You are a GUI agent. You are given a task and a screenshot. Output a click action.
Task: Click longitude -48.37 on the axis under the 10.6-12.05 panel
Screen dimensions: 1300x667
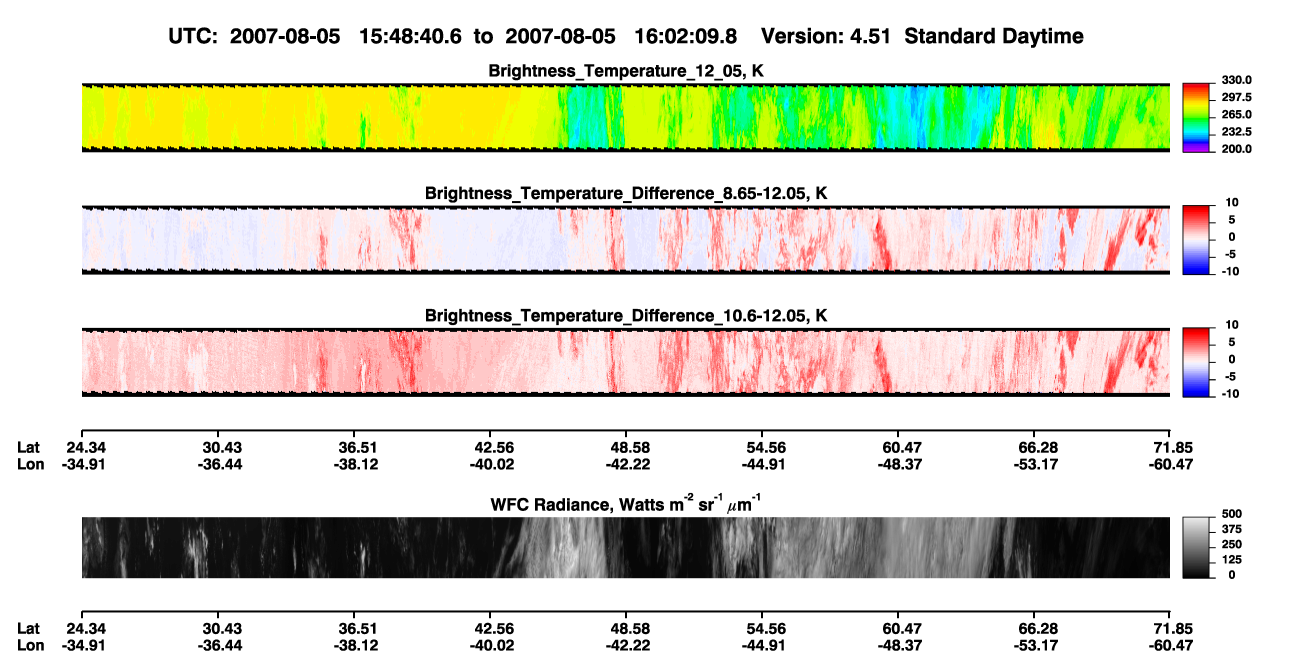pyautogui.click(x=899, y=463)
